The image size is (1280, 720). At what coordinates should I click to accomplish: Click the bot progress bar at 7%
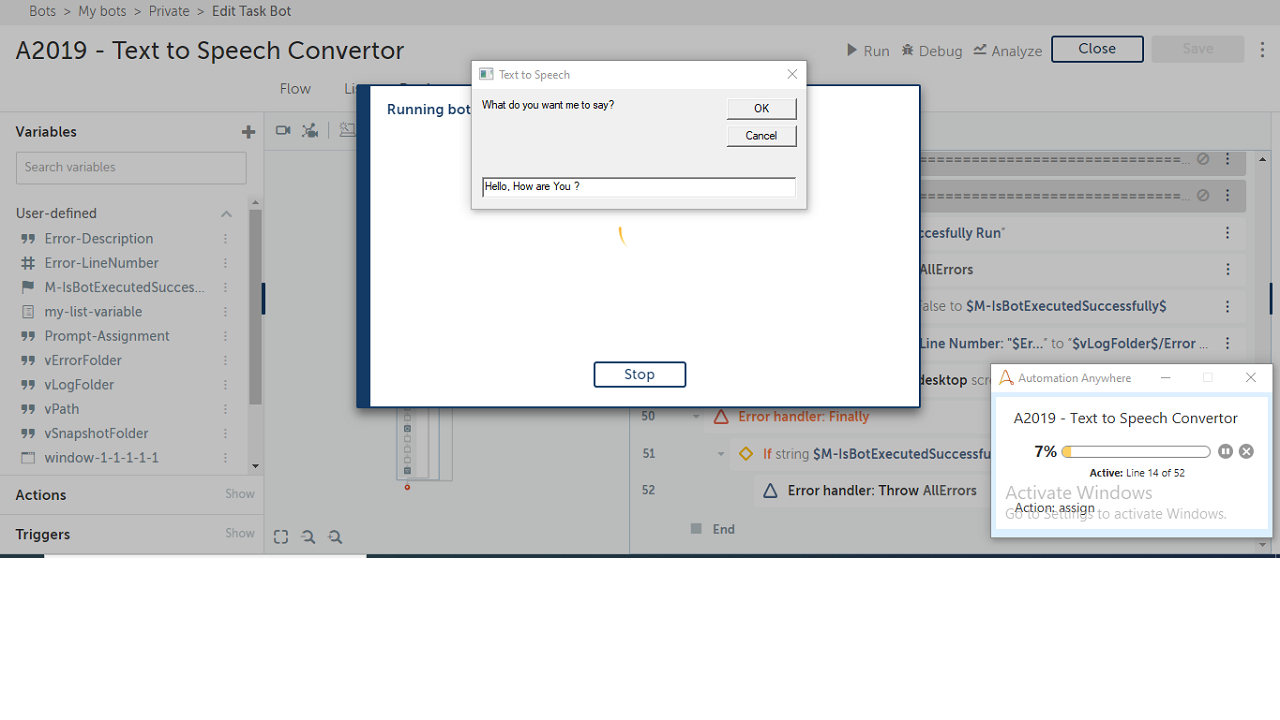tap(1136, 452)
